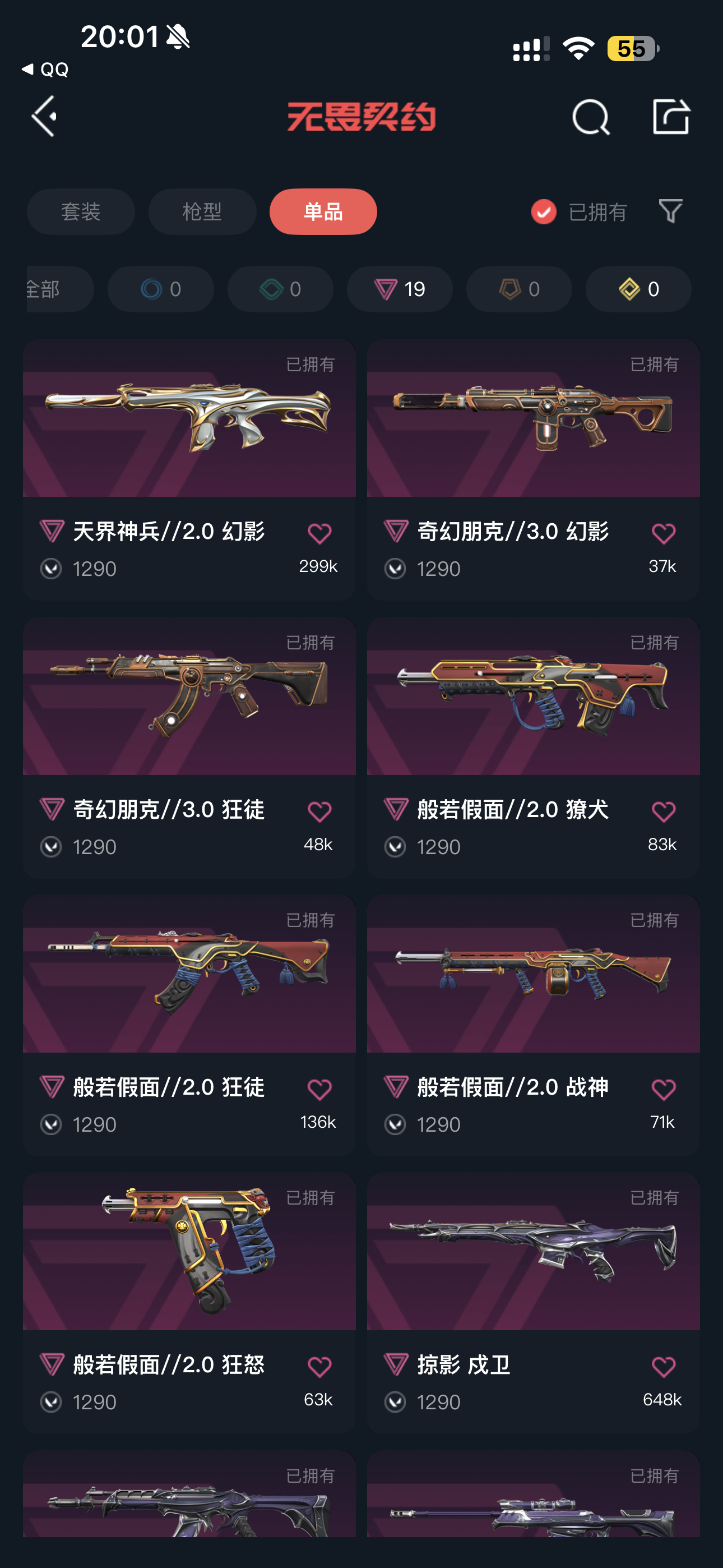Screen dimensions: 723x1568
Task: Select the 套装 tab
Action: (x=81, y=212)
